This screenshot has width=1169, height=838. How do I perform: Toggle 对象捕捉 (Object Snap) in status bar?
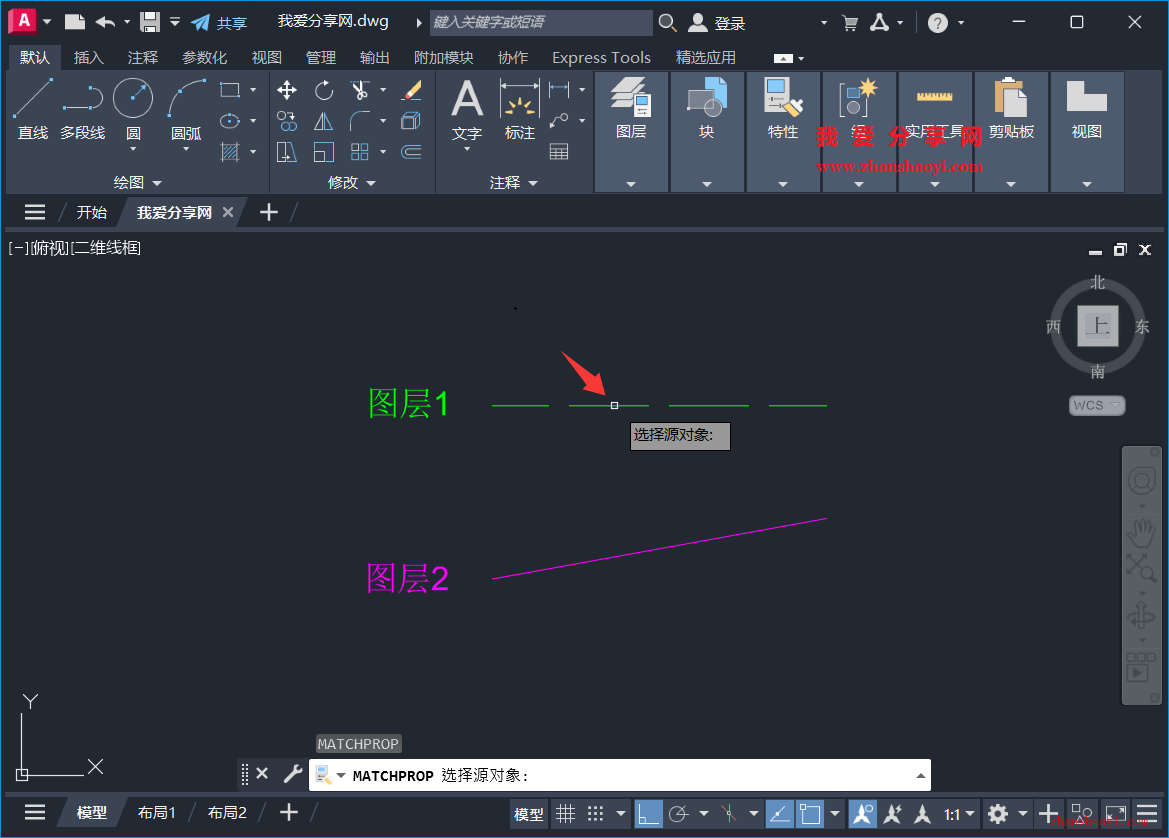pyautogui.click(x=811, y=813)
